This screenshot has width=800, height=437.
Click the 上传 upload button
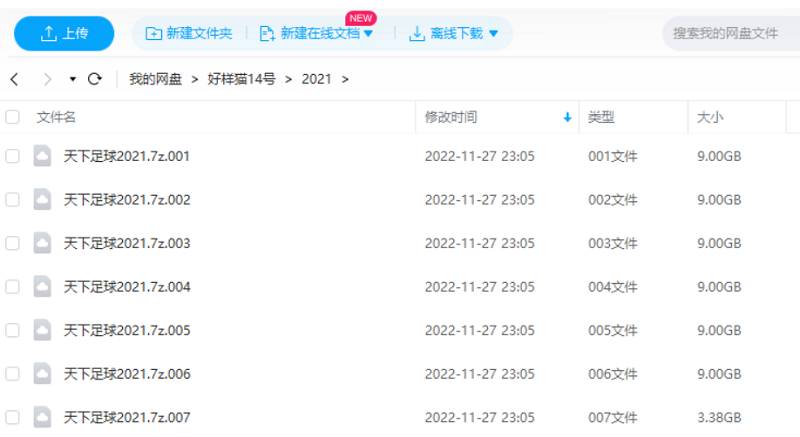click(x=64, y=33)
